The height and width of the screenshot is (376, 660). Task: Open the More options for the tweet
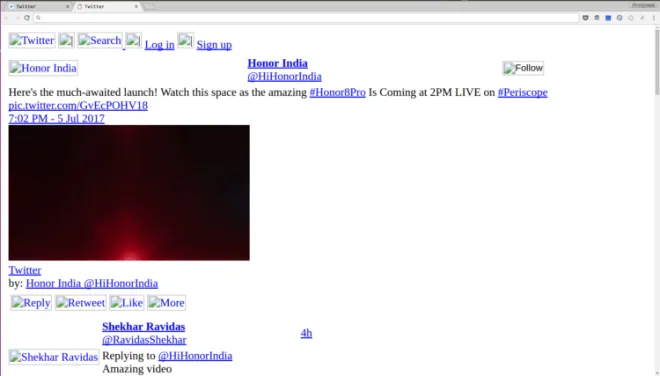point(166,303)
